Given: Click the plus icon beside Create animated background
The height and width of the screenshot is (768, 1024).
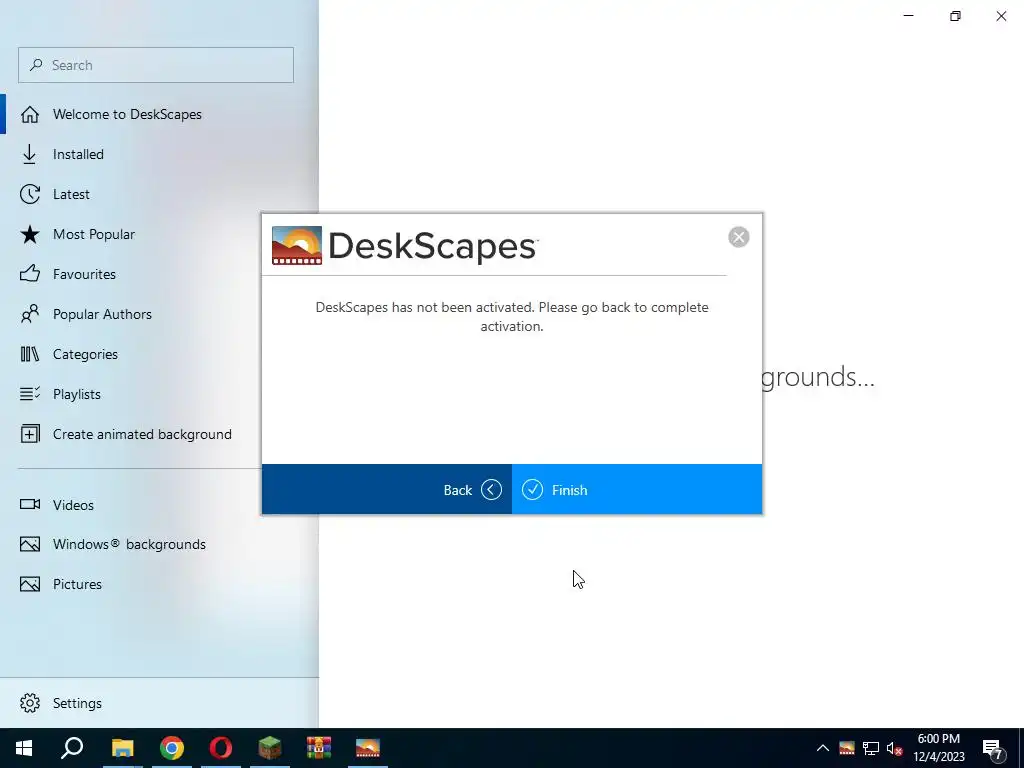Looking at the screenshot, I should click(x=29, y=434).
